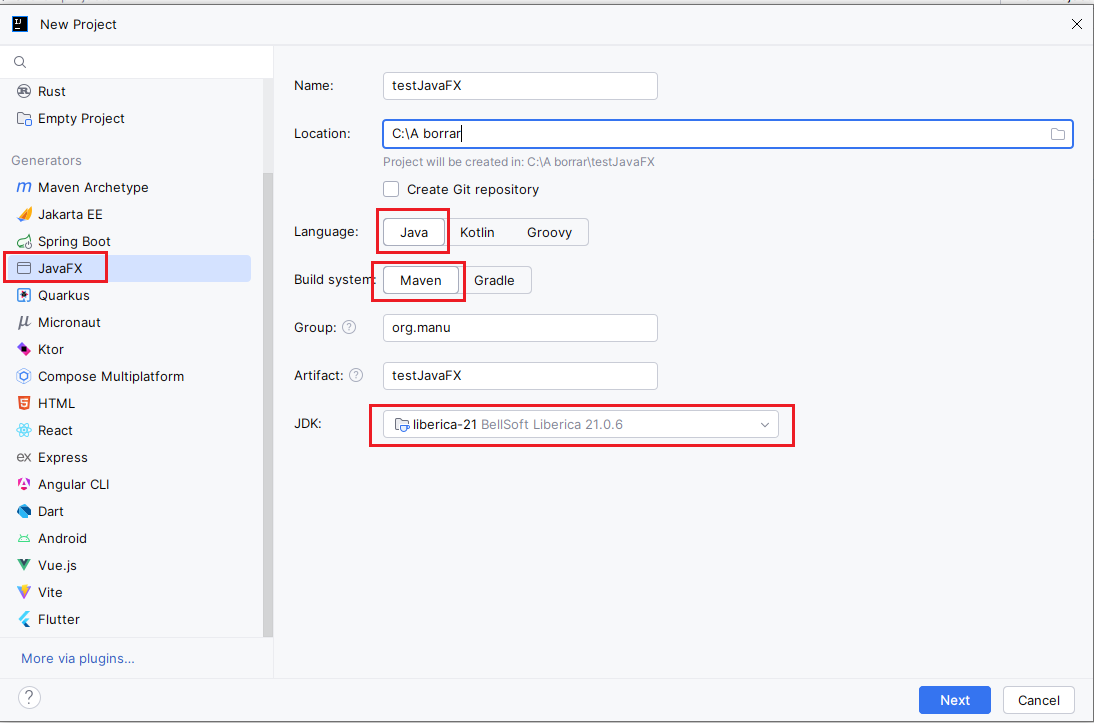The height and width of the screenshot is (723, 1094).
Task: Open More via plugins link
Action: (77, 658)
